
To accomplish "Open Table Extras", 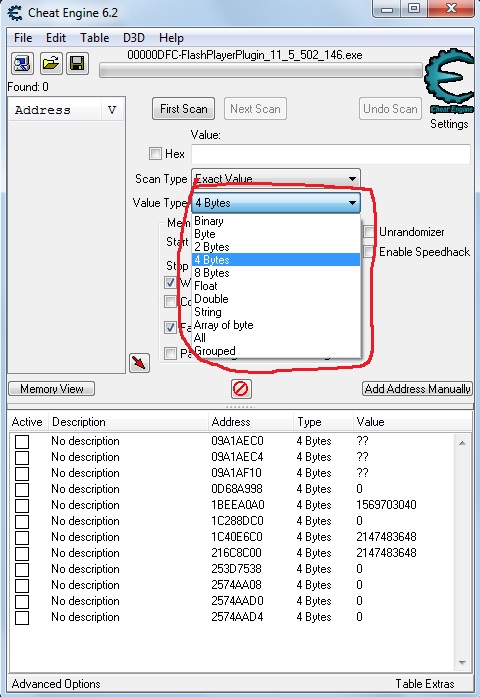I will tap(424, 684).
